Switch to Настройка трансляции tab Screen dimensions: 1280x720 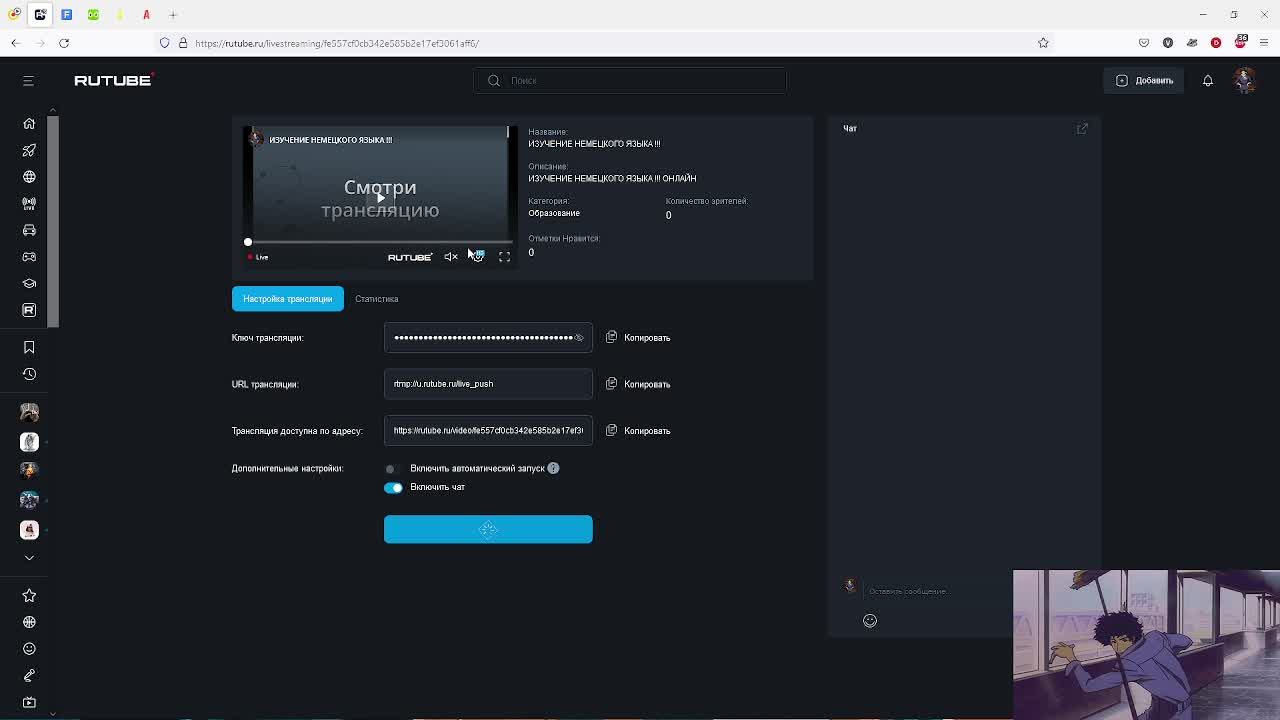tap(287, 299)
